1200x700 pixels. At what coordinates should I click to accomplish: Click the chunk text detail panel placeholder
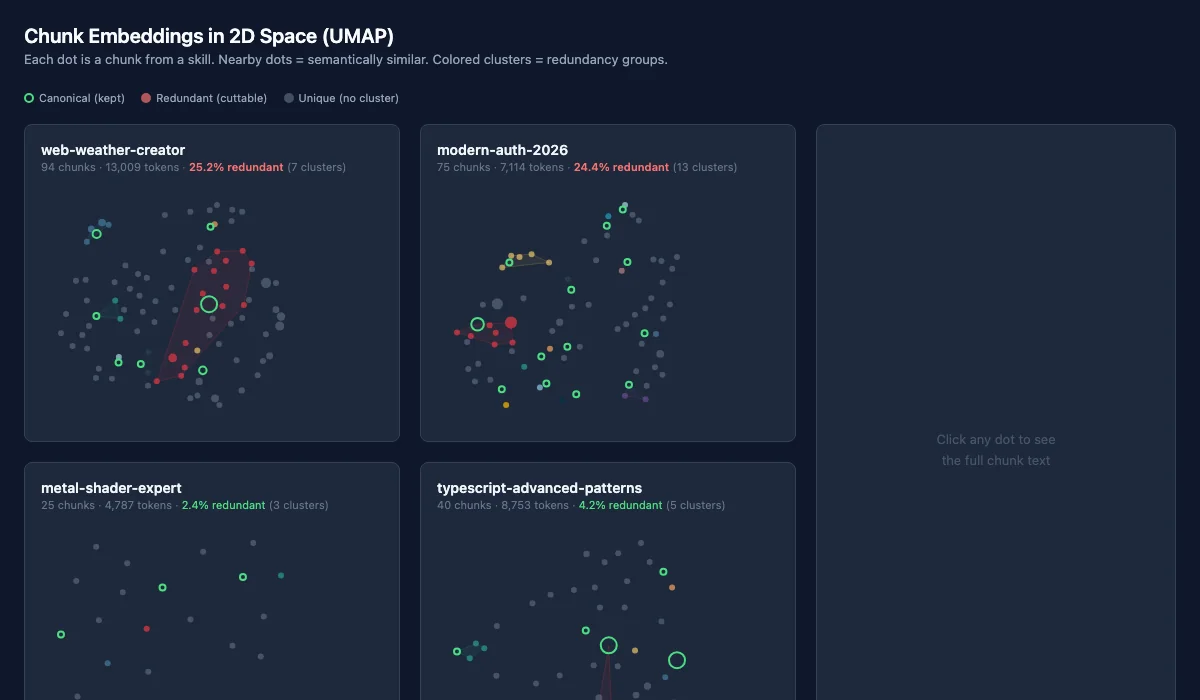995,450
